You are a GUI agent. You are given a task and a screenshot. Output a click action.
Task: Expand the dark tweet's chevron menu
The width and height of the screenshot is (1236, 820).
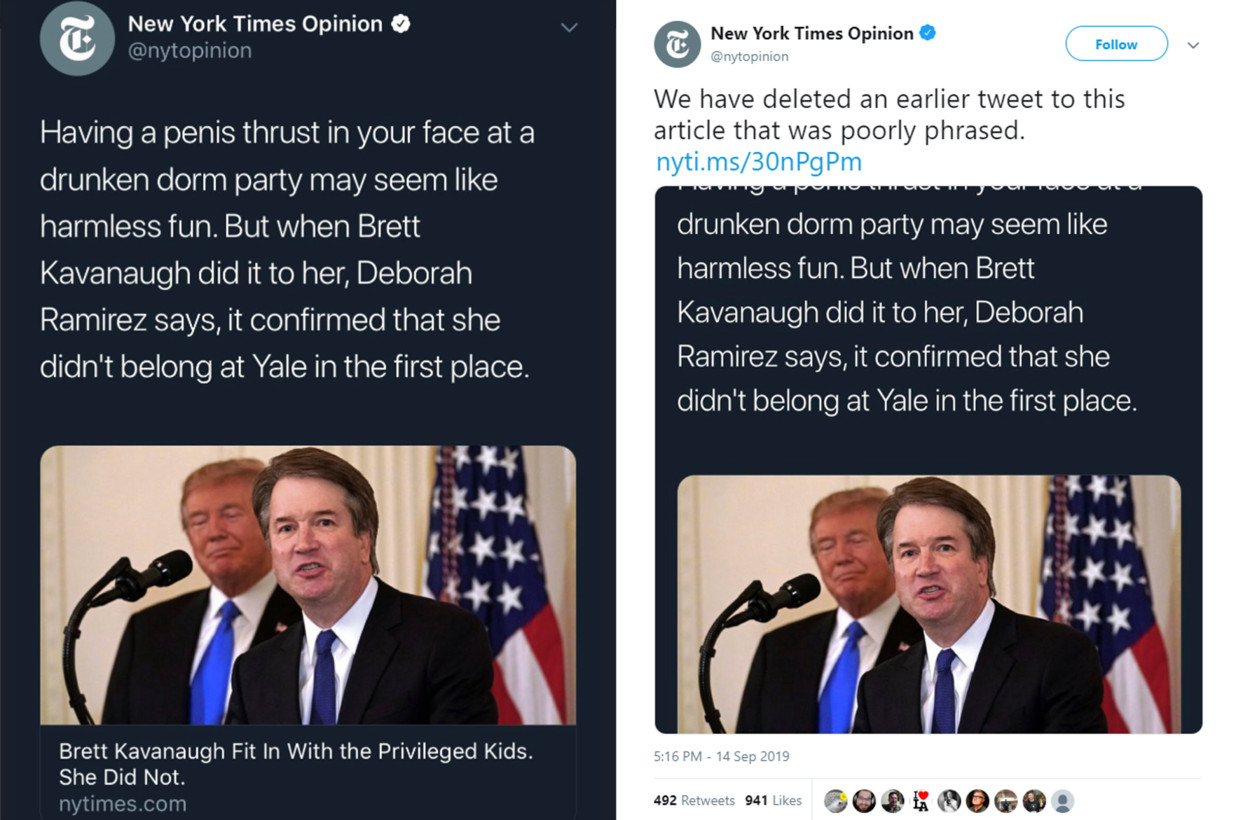(569, 27)
